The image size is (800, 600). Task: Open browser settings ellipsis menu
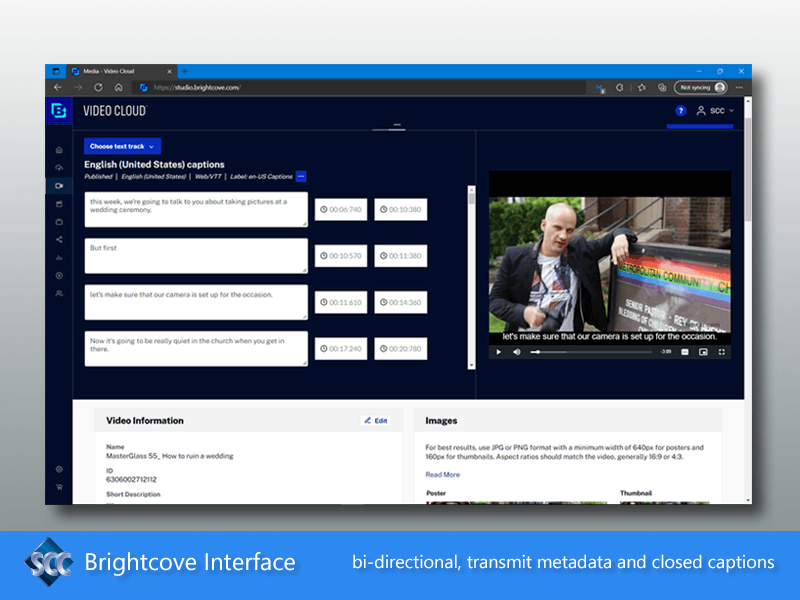[739, 88]
